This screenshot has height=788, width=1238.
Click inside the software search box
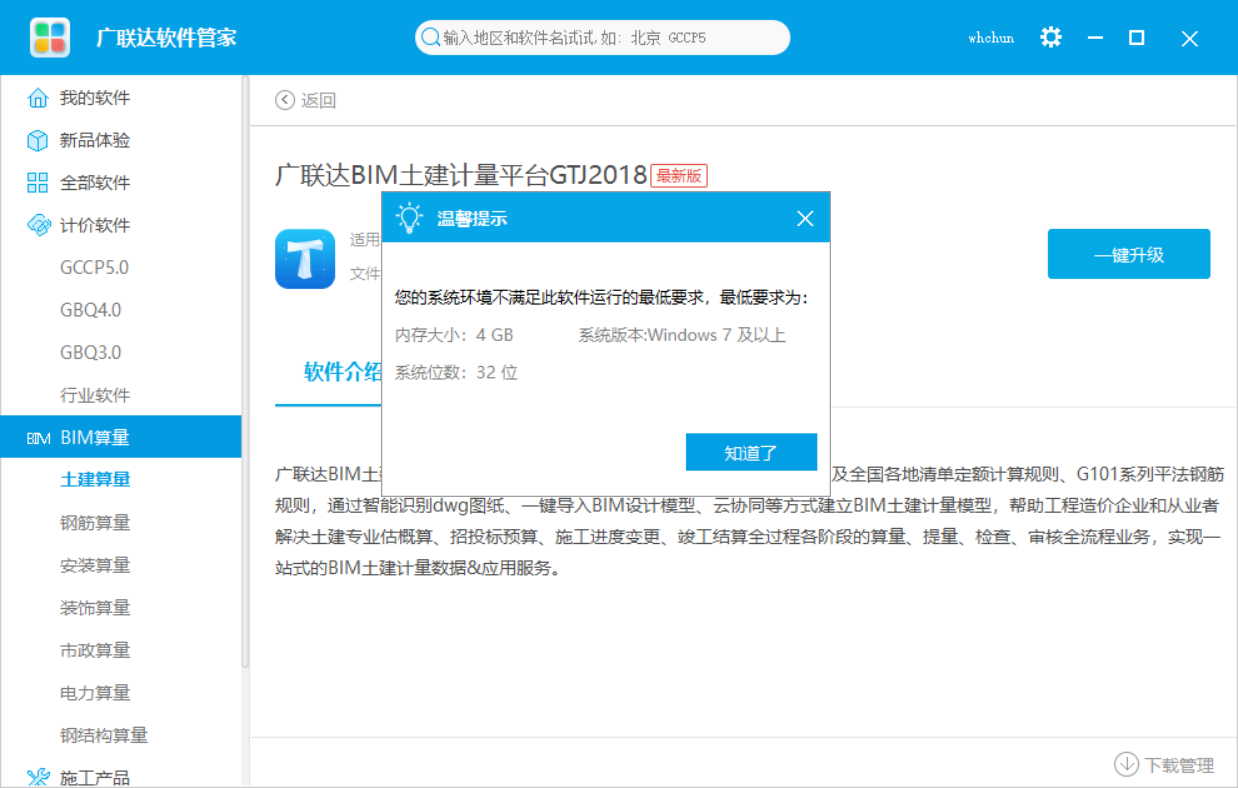600,37
